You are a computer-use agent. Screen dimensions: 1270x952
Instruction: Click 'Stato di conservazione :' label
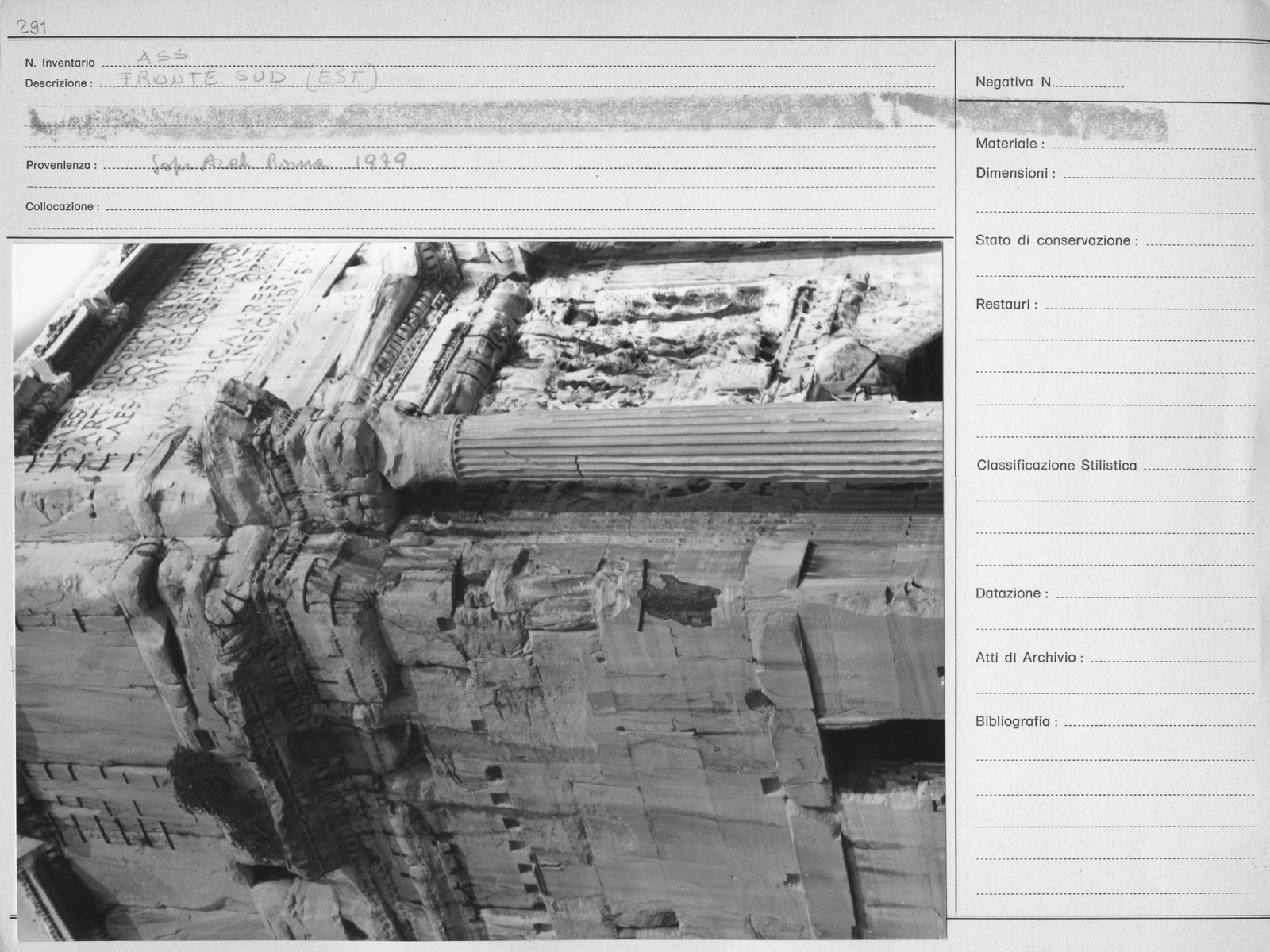1056,240
